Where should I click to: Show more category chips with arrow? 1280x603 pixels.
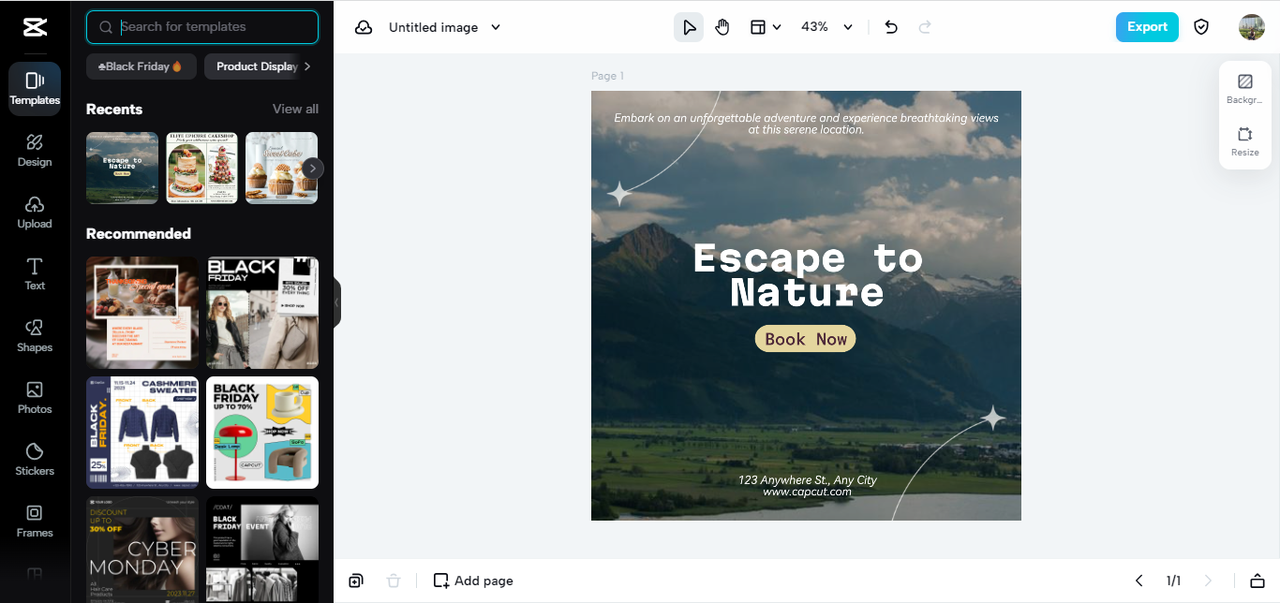click(x=307, y=66)
